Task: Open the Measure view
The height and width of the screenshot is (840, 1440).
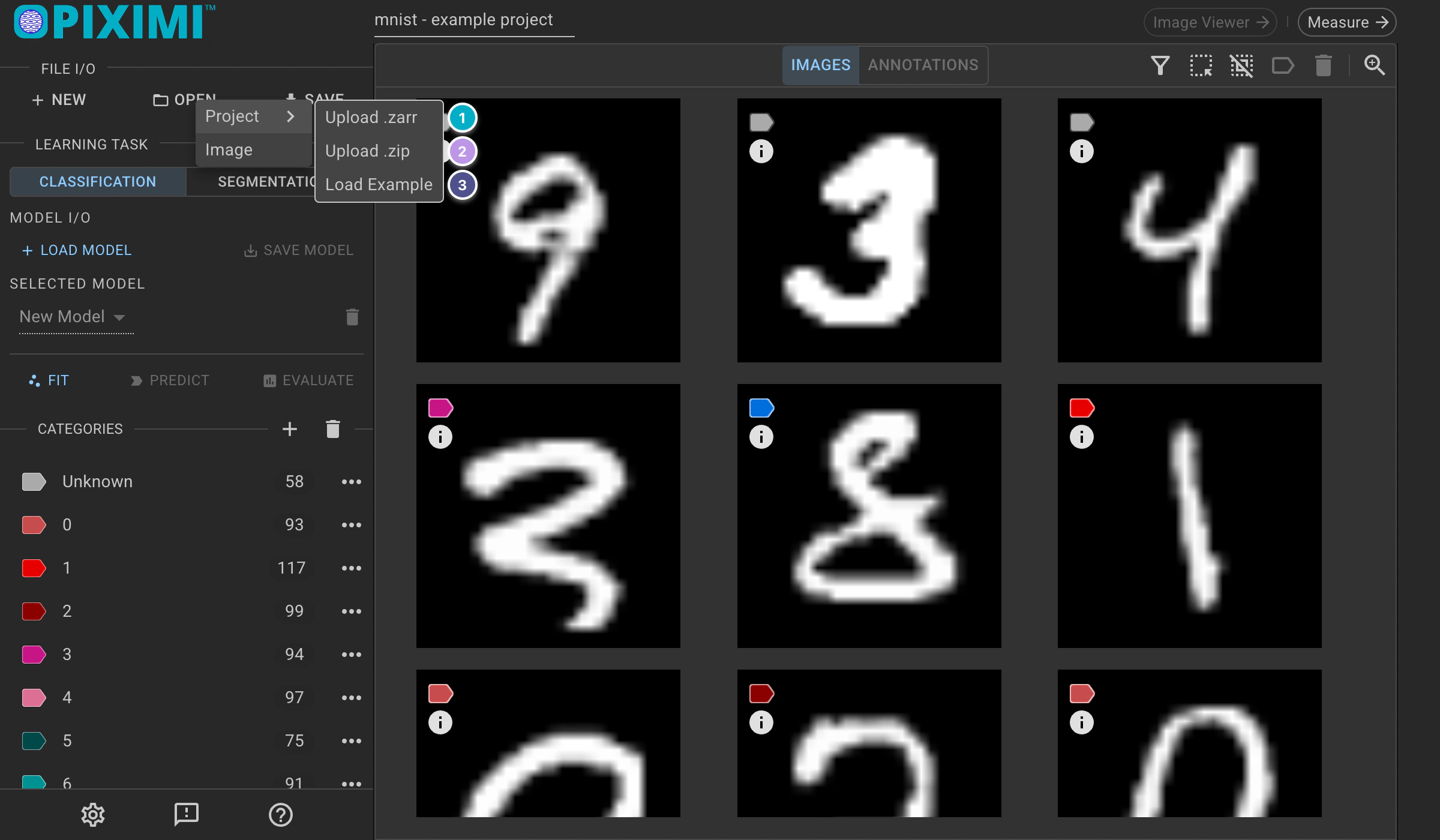Action: [x=1346, y=22]
